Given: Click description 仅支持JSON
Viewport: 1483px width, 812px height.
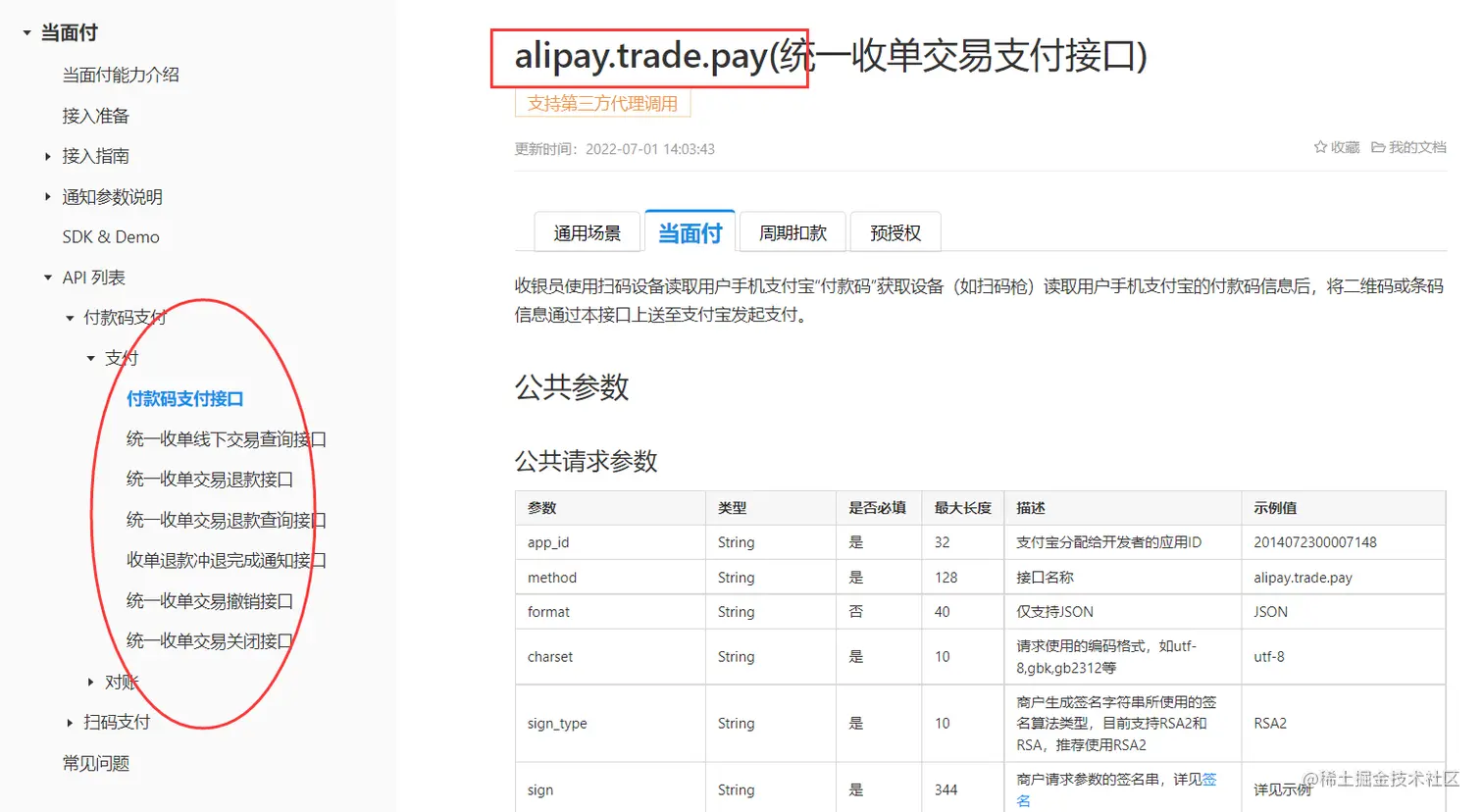Looking at the screenshot, I should (1054, 612).
